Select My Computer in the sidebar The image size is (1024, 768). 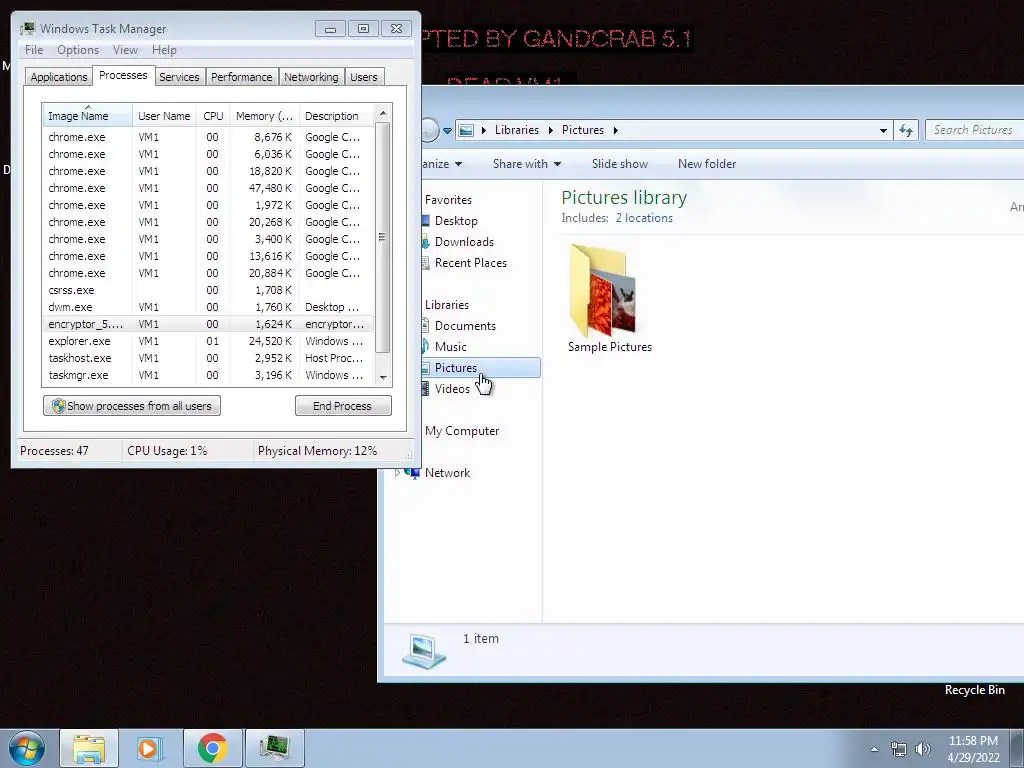click(462, 431)
